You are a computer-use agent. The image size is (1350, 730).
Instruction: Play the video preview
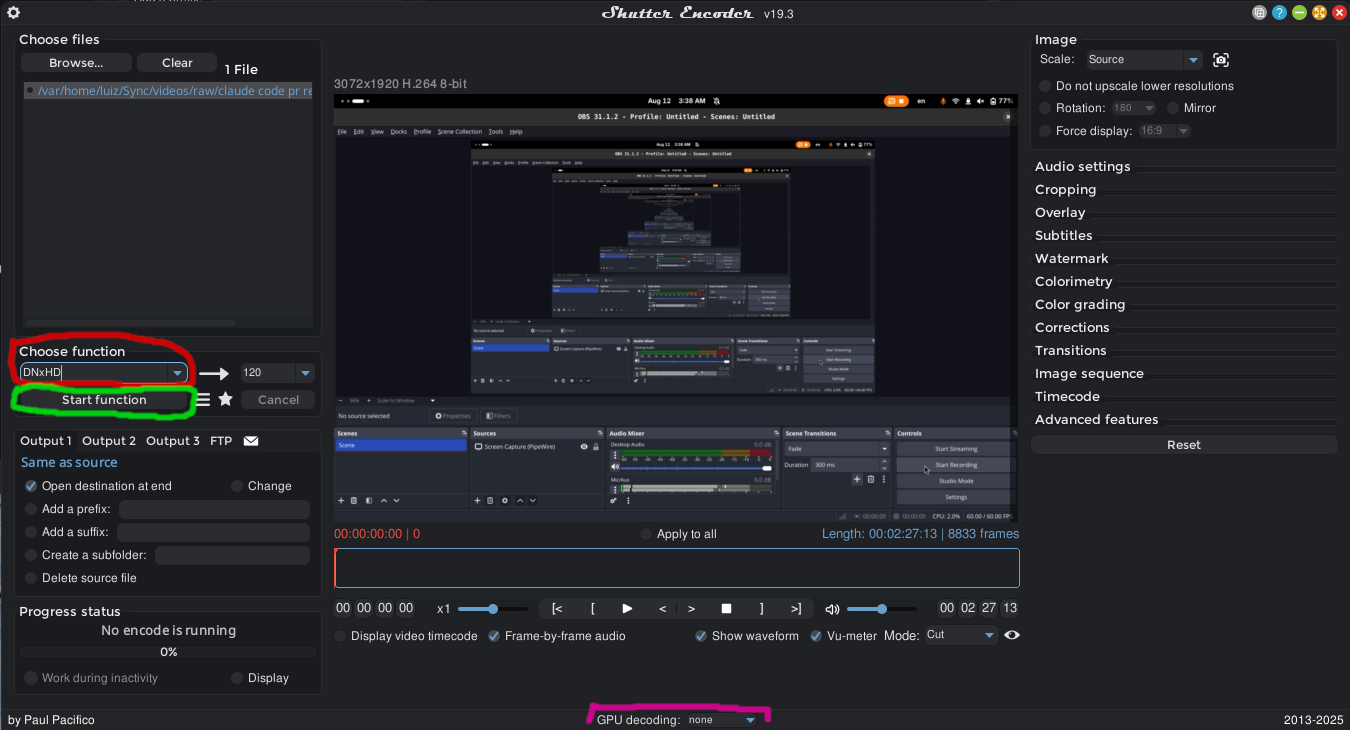tap(627, 608)
